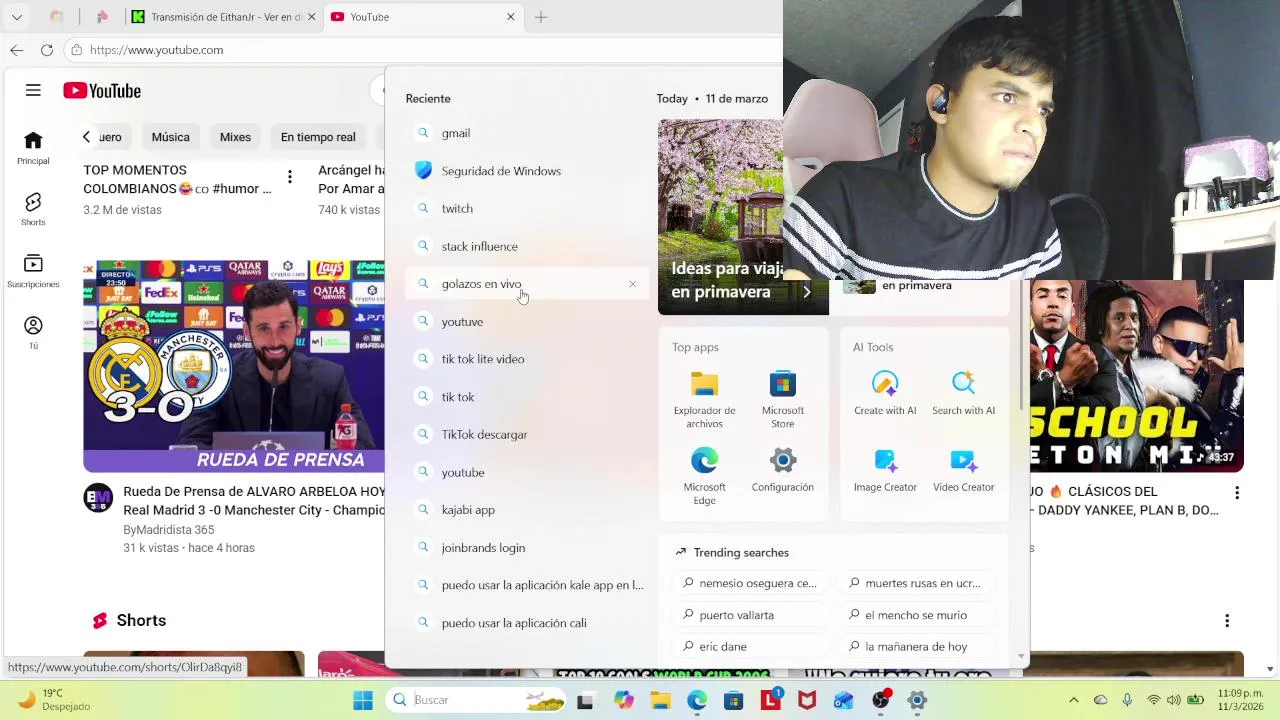Viewport: 1280px width, 720px height.
Task: Select recent search joinbrands login
Action: (x=527, y=548)
